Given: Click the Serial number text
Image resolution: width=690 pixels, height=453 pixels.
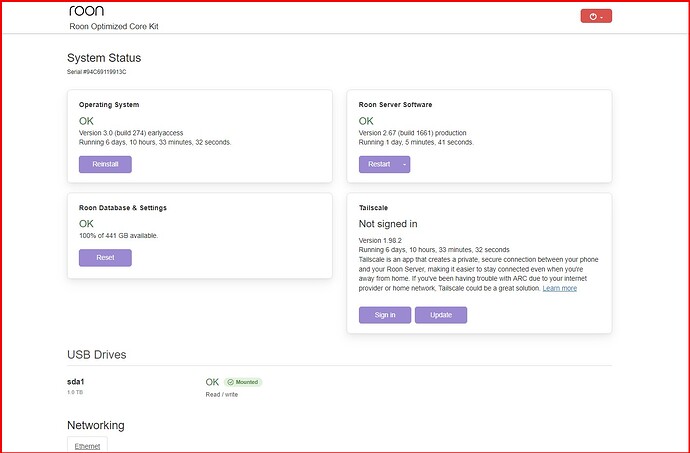Looking at the screenshot, I should 96,72.
